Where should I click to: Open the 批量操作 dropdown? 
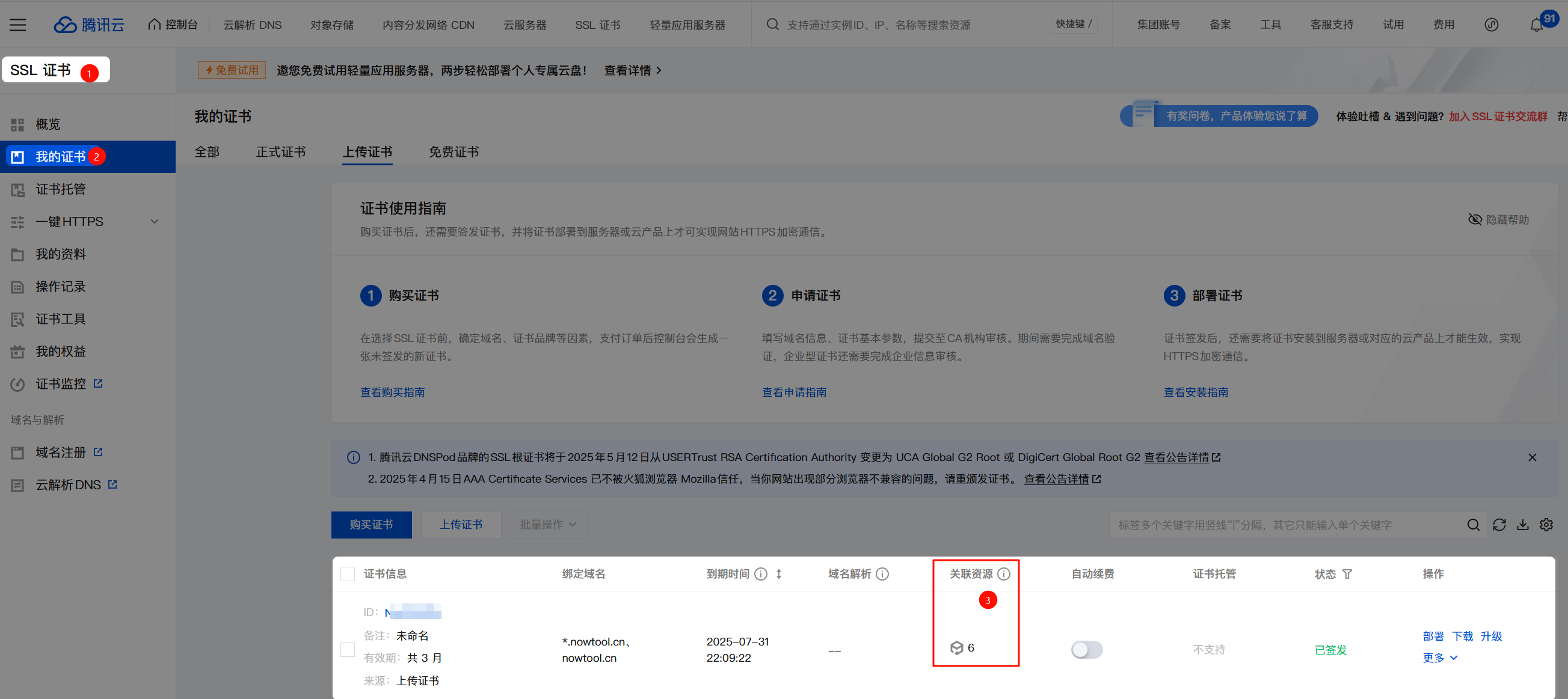click(548, 525)
